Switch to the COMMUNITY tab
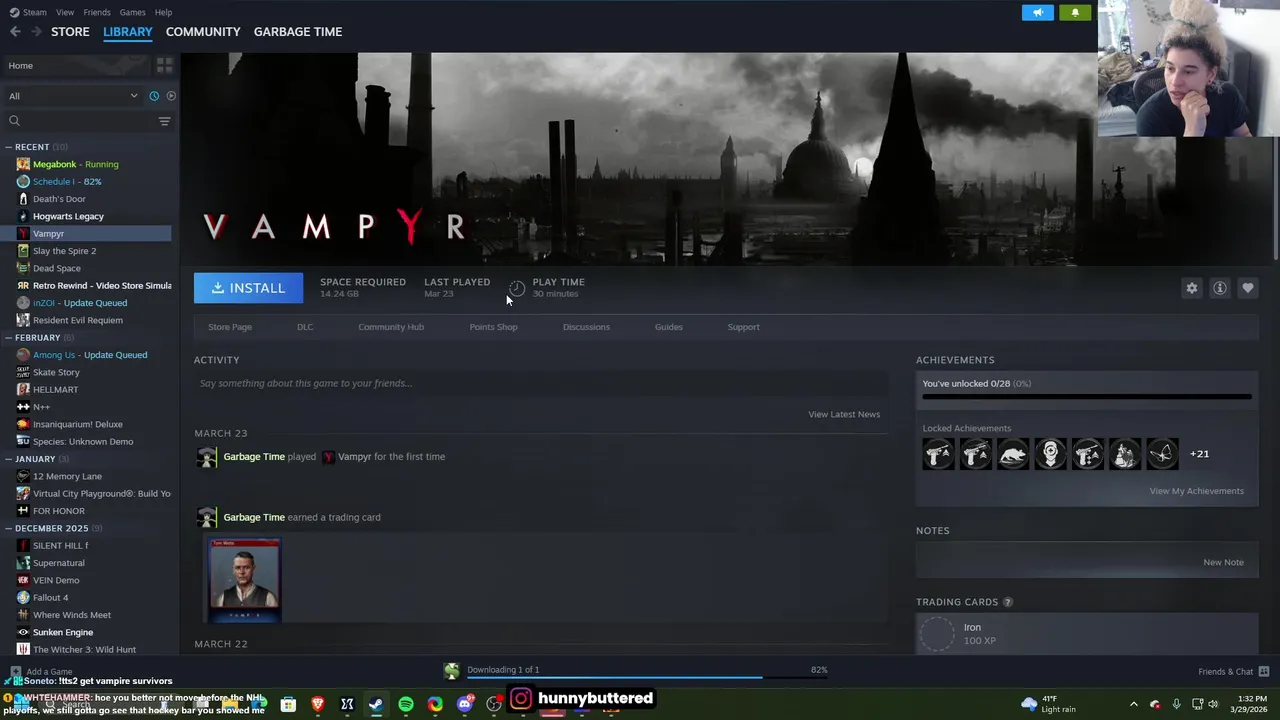This screenshot has width=1280, height=720. pyautogui.click(x=203, y=32)
